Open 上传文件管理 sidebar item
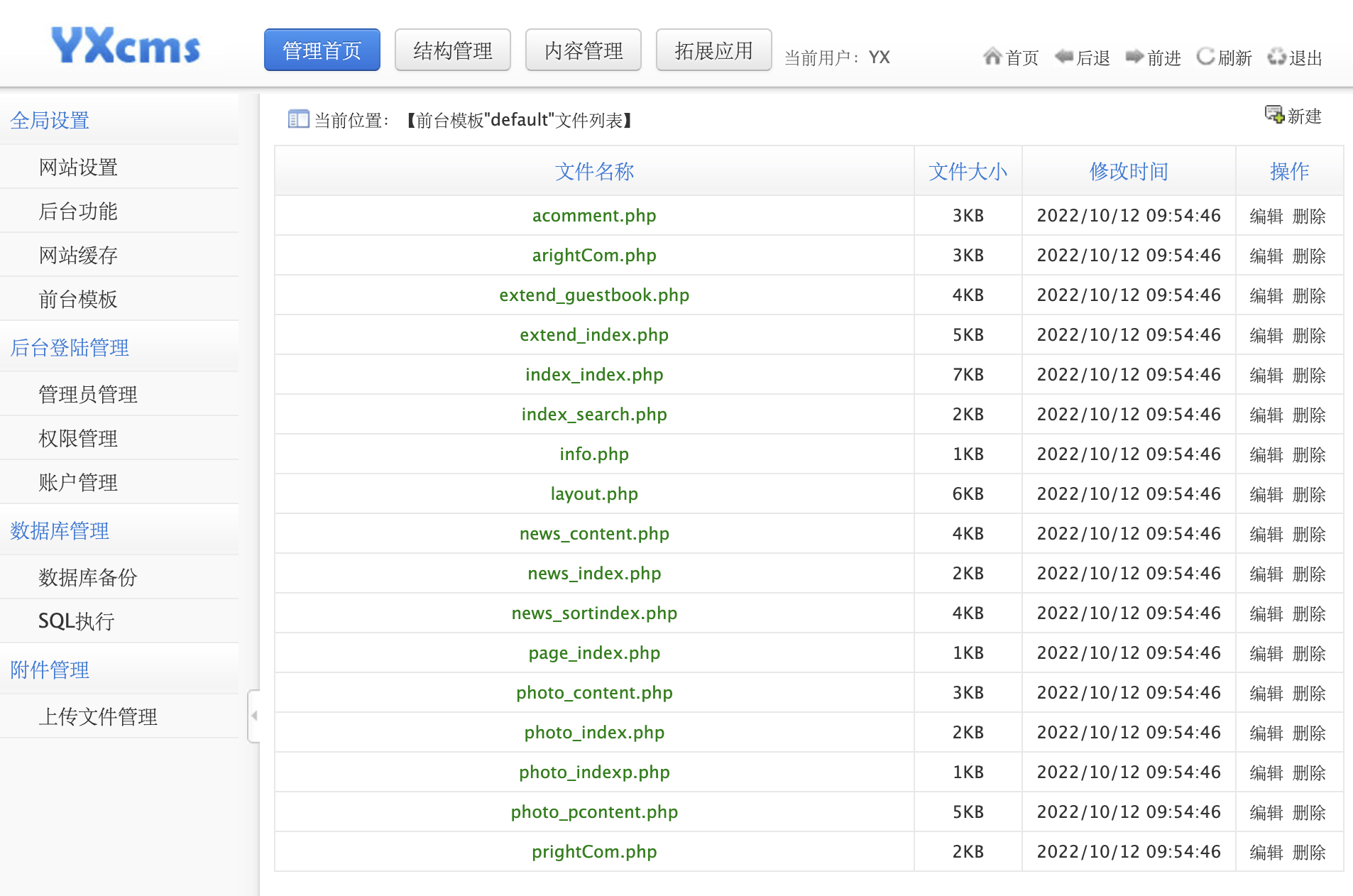The image size is (1353, 896). (98, 717)
